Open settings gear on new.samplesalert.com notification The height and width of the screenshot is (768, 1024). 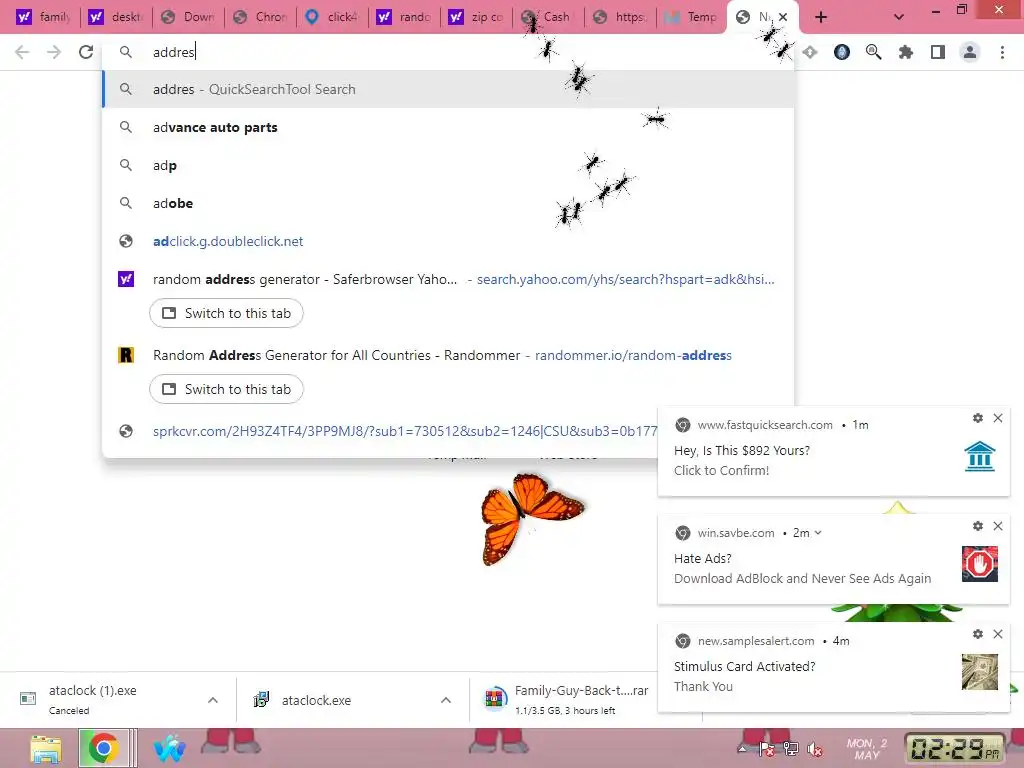(x=978, y=634)
